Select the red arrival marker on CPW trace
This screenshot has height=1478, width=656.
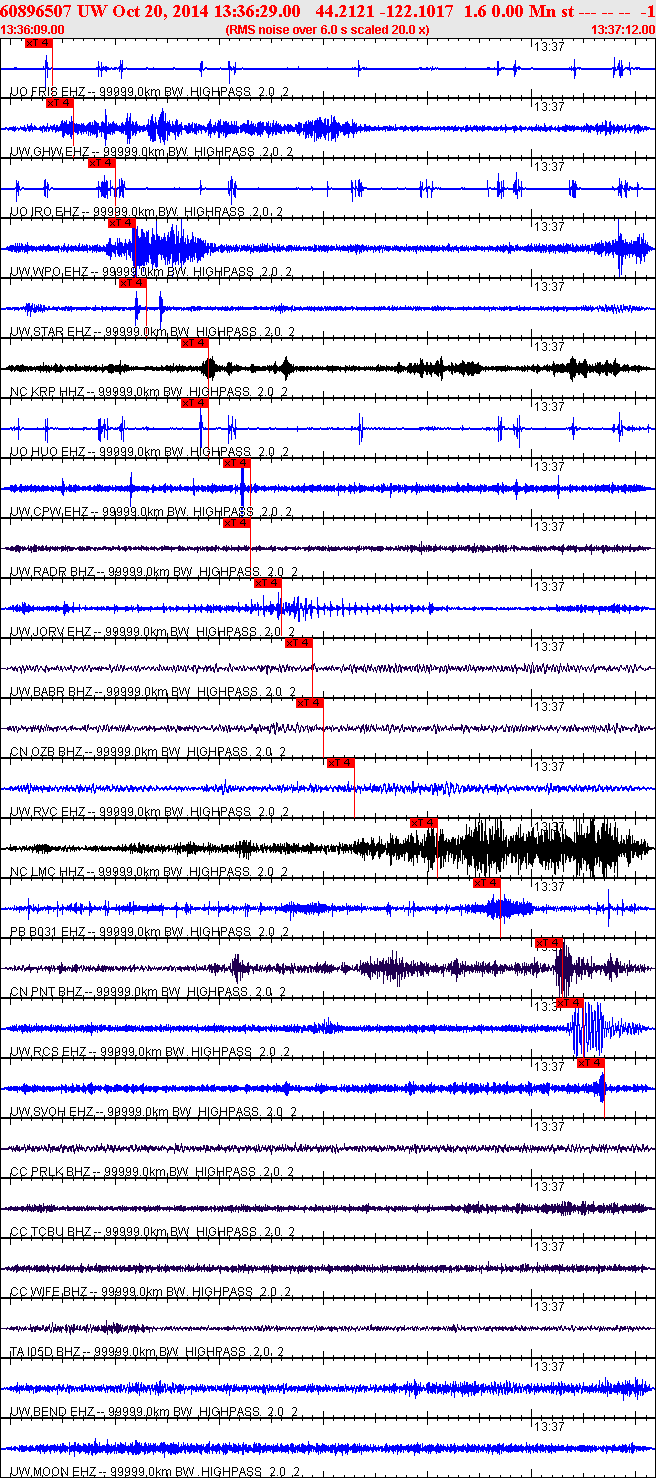(236, 463)
